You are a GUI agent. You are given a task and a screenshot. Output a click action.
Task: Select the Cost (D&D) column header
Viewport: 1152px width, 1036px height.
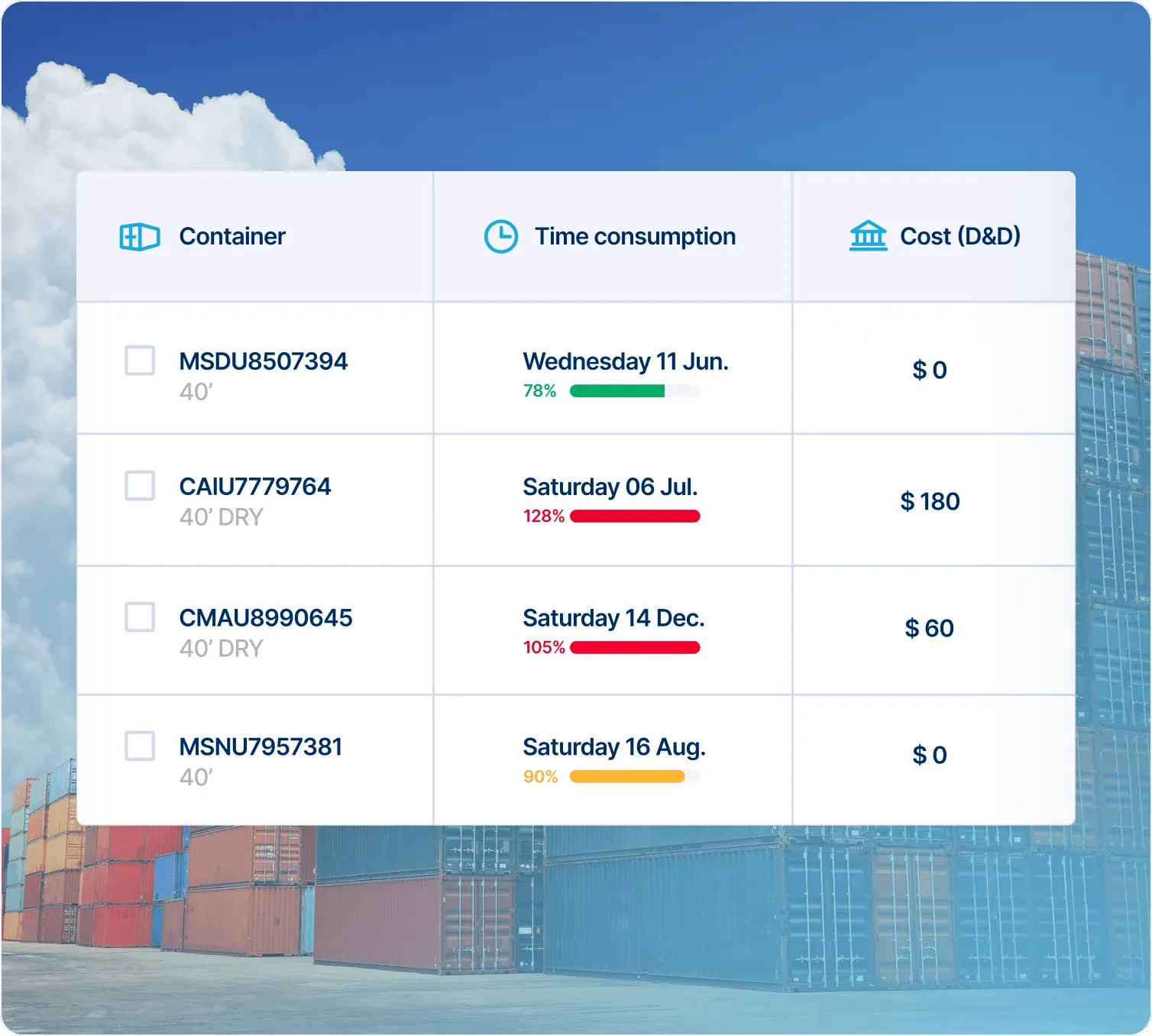960,237
